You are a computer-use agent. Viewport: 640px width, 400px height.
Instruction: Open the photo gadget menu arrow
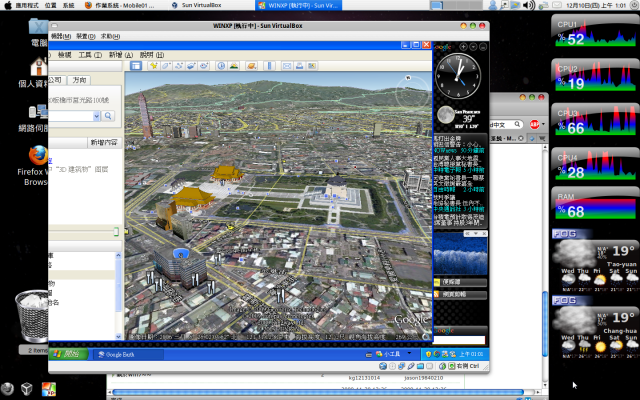(x=476, y=233)
